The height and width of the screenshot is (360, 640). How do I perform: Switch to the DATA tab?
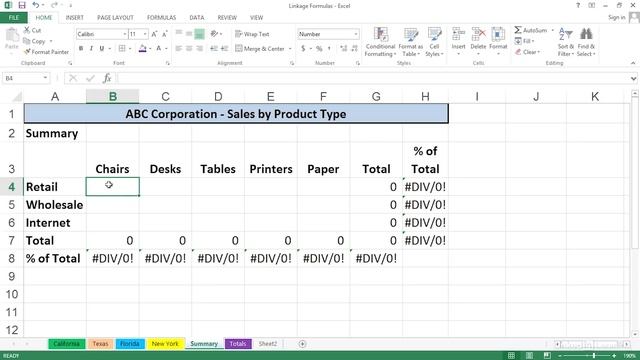(196, 18)
